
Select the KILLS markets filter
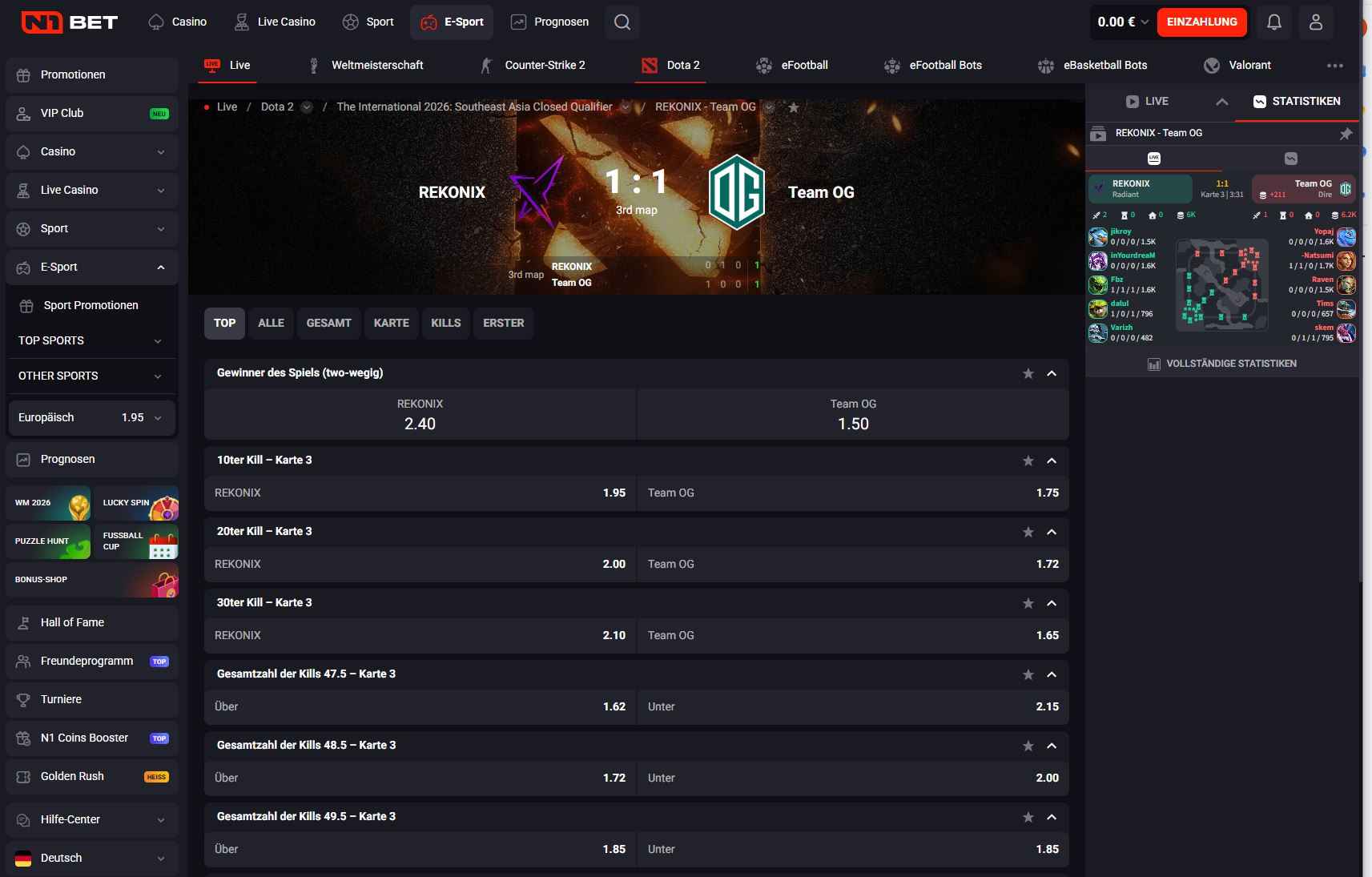pos(445,324)
